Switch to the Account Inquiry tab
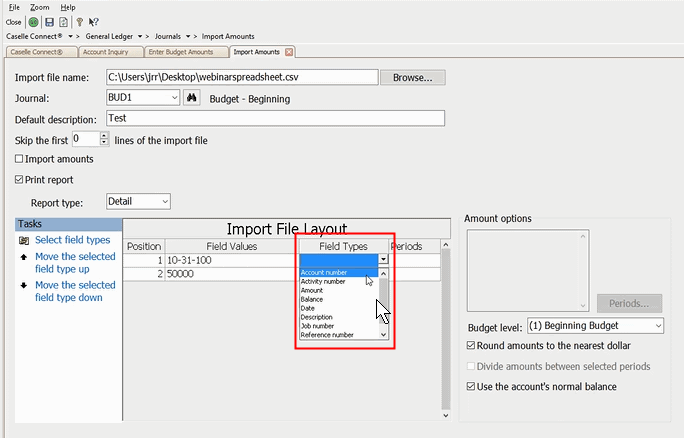This screenshot has height=438, width=684. 106,52
